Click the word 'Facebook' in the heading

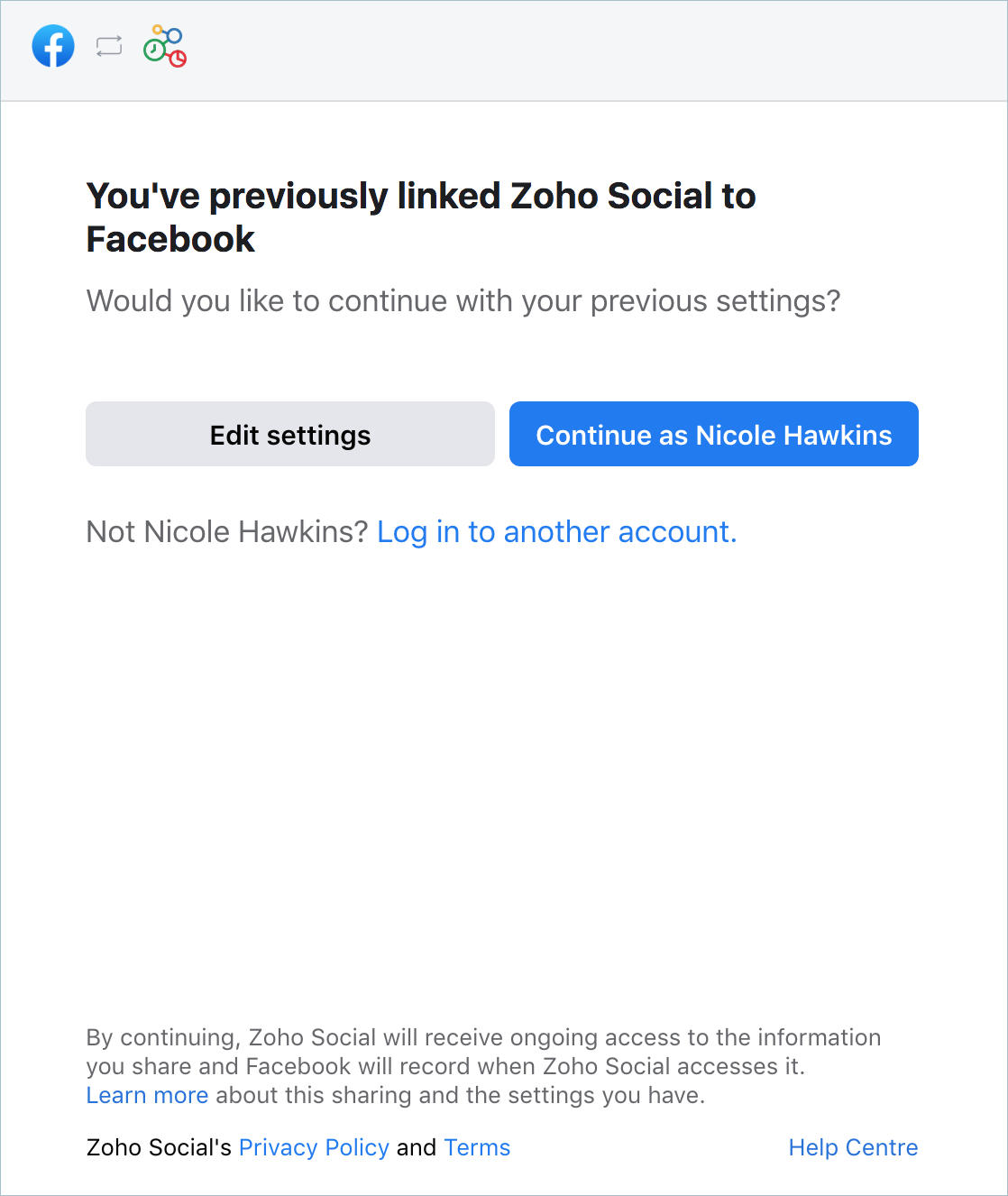pyautogui.click(x=170, y=240)
